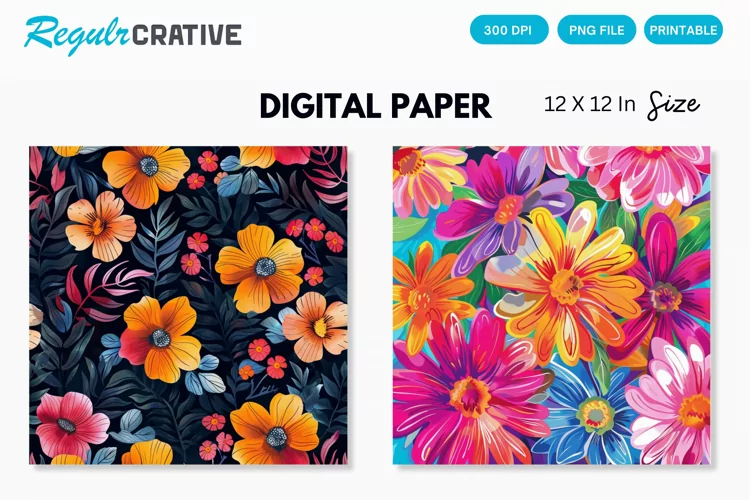Click the CRATIVE word in logo
The image size is (750, 500).
point(187,35)
